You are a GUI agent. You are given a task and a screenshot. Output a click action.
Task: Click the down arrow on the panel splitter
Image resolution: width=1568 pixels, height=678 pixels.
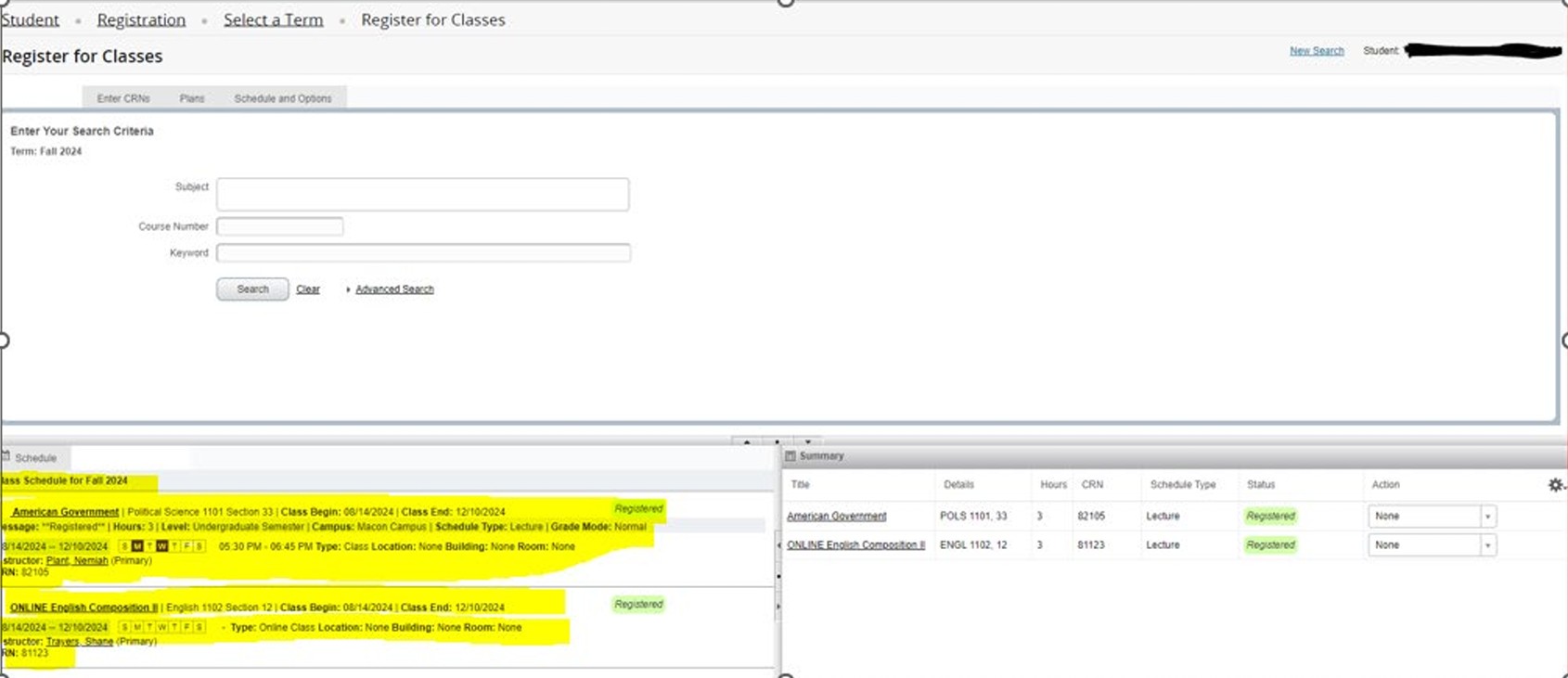(x=807, y=442)
